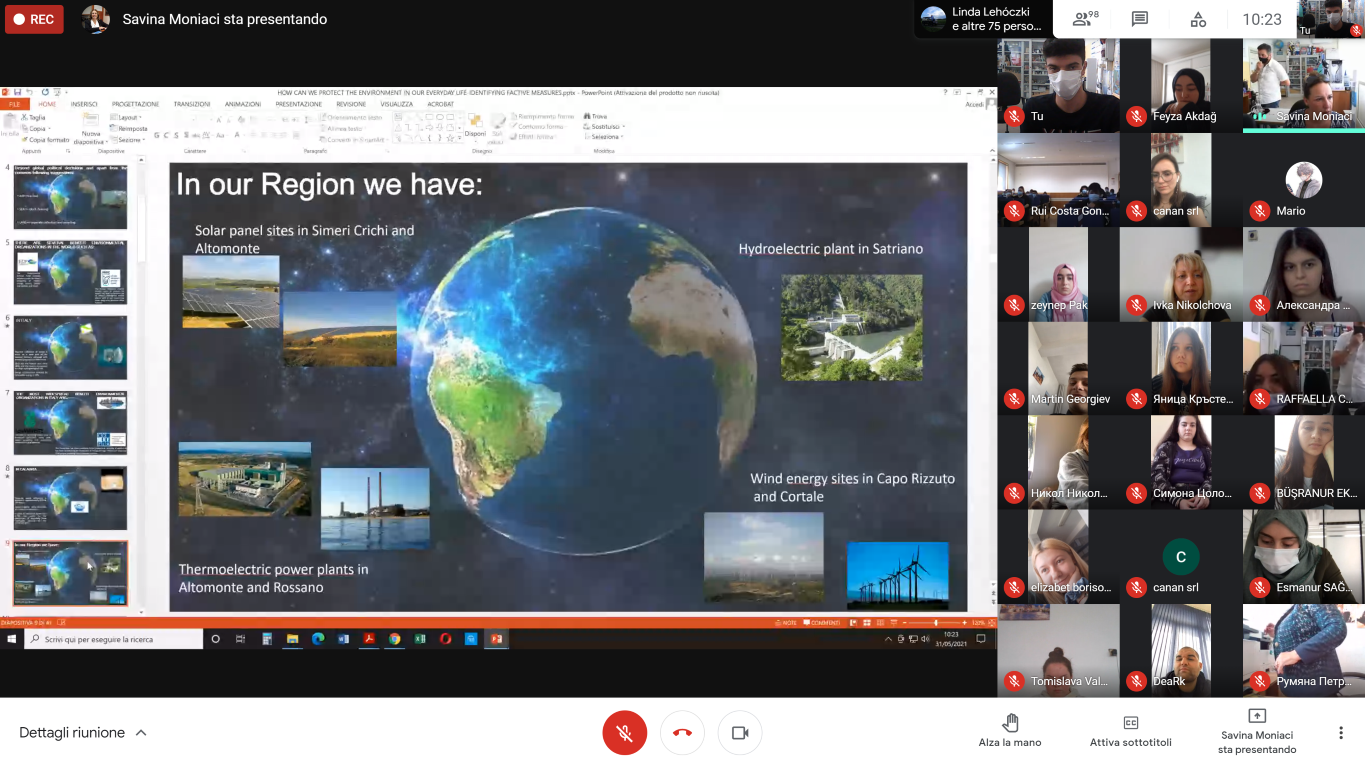
Task: Click the red hang up call button
Action: [682, 733]
